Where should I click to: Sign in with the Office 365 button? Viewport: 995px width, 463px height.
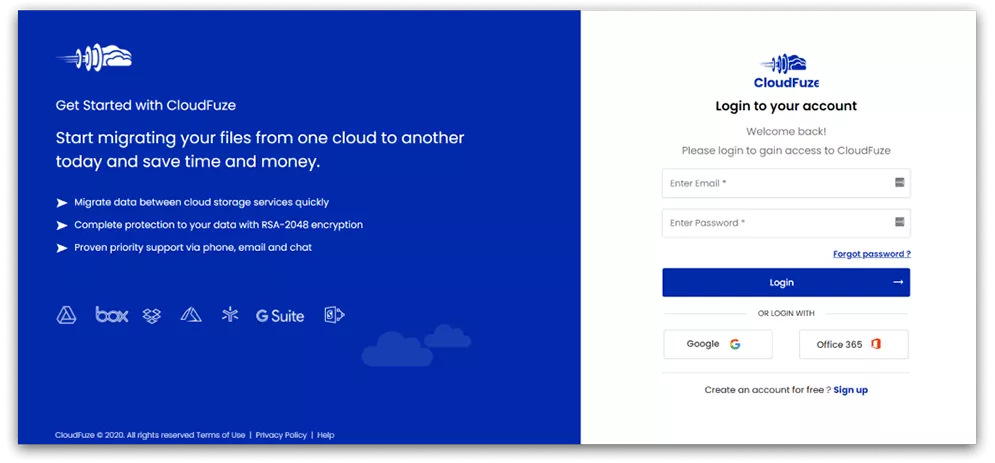[x=853, y=344]
